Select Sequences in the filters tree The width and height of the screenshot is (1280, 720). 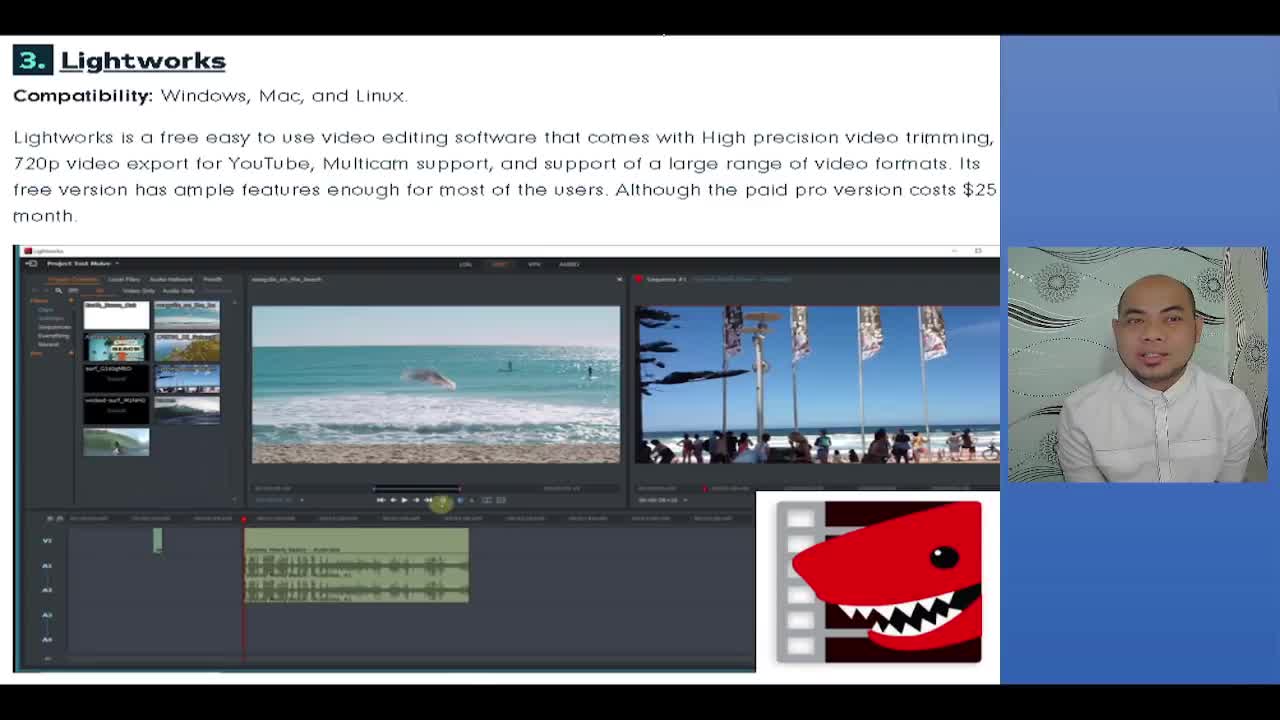coord(54,327)
